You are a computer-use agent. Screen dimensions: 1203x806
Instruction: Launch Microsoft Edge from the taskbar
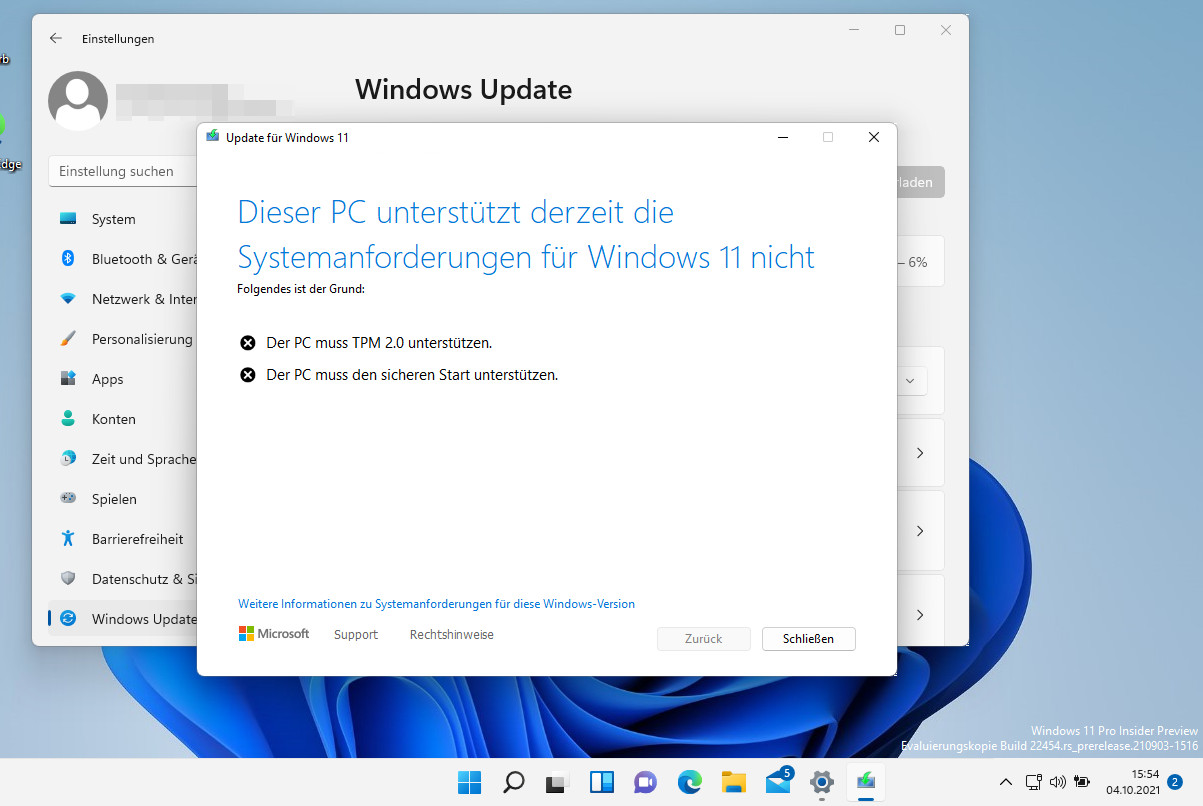tap(689, 782)
